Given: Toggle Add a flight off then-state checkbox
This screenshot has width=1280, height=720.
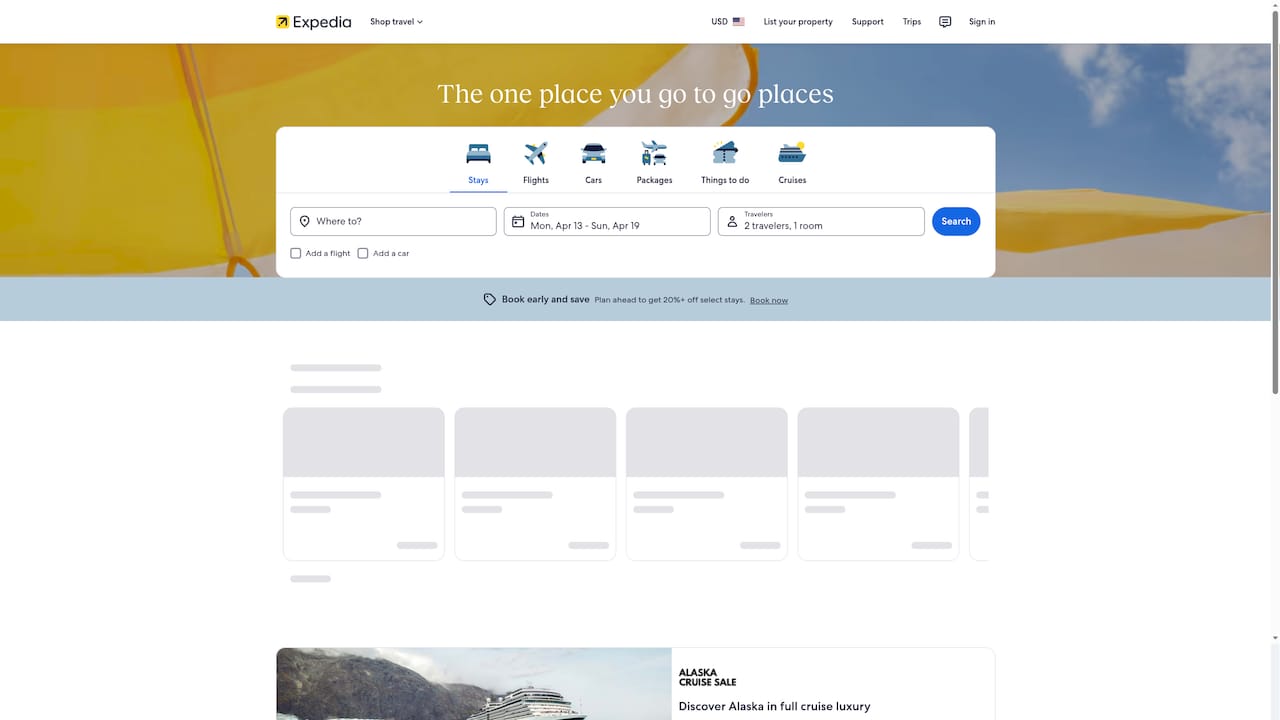Looking at the screenshot, I should (x=296, y=253).
